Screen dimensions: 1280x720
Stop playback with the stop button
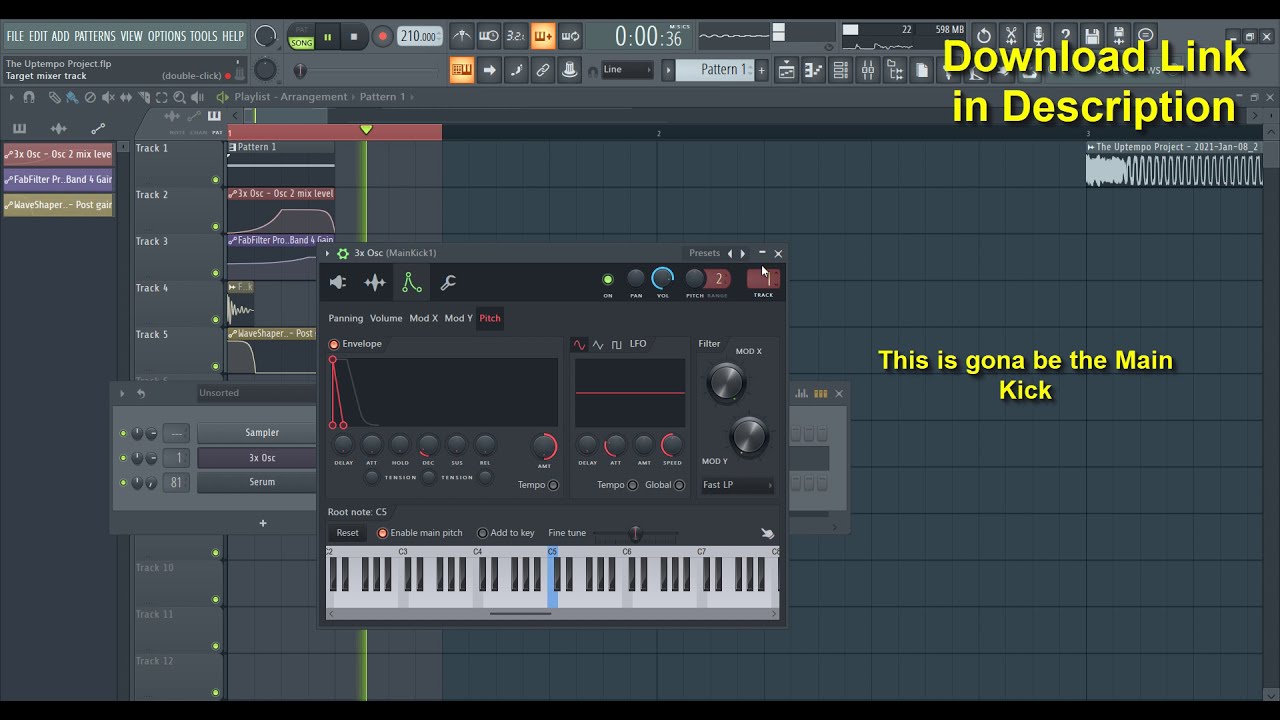pos(353,37)
